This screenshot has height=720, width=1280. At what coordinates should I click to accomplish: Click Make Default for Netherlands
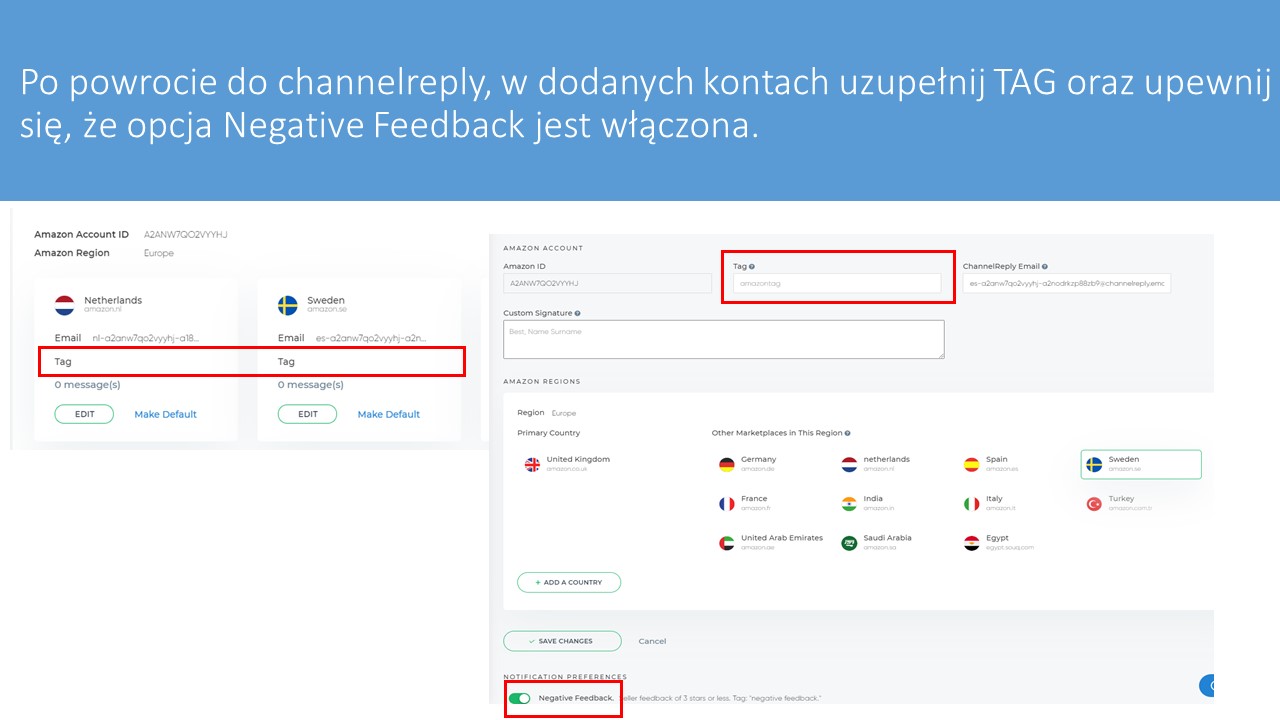pyautogui.click(x=166, y=414)
